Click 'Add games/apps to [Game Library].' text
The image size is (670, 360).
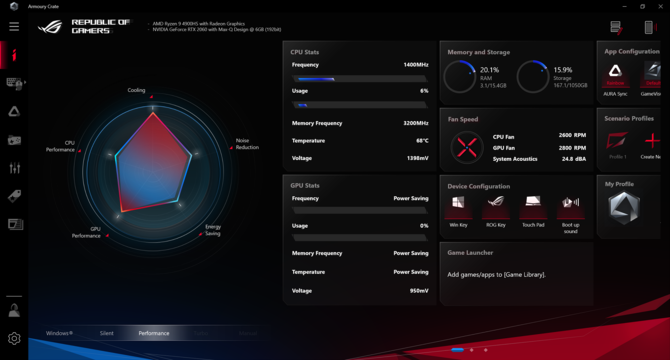(x=497, y=275)
